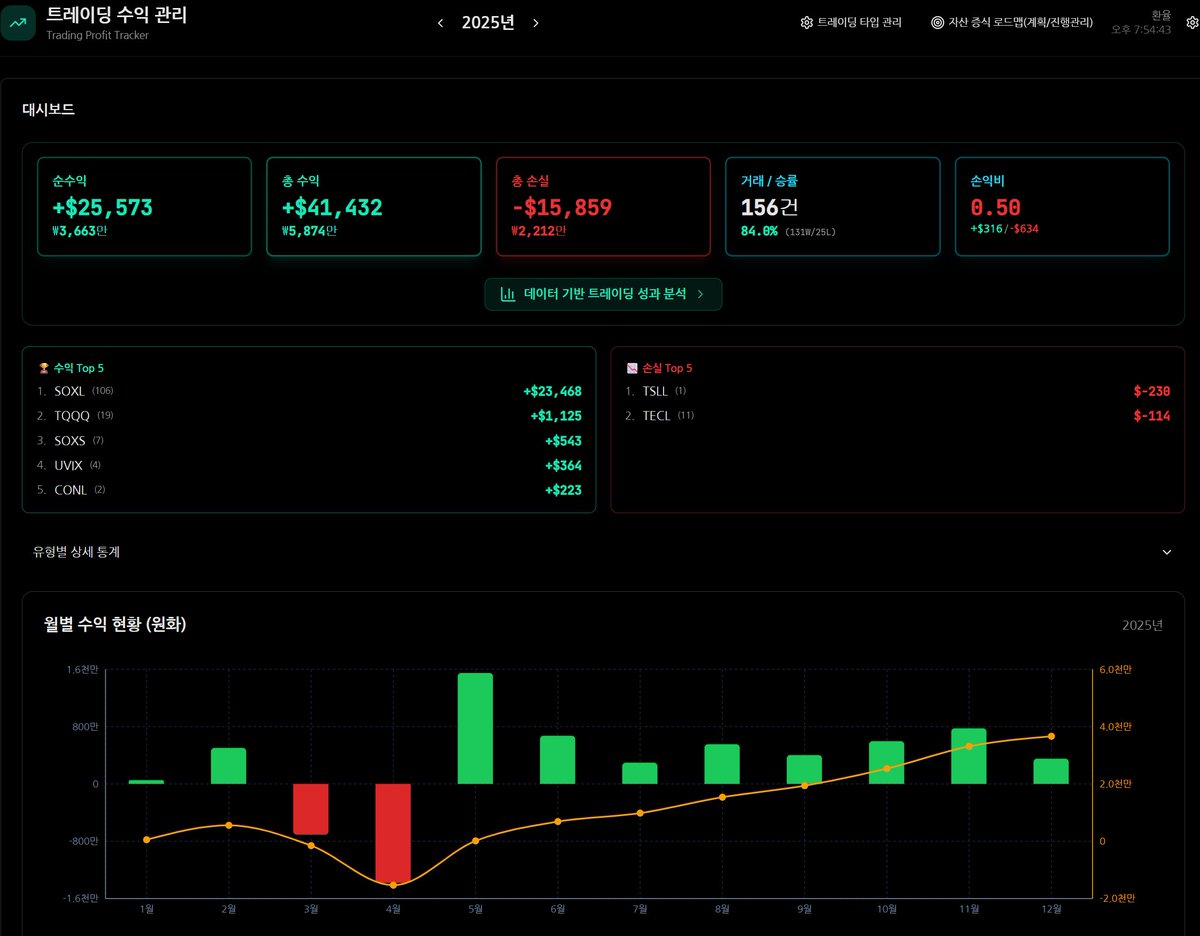Go to the next year arrow
Viewport: 1200px width, 936px height.
(536, 23)
